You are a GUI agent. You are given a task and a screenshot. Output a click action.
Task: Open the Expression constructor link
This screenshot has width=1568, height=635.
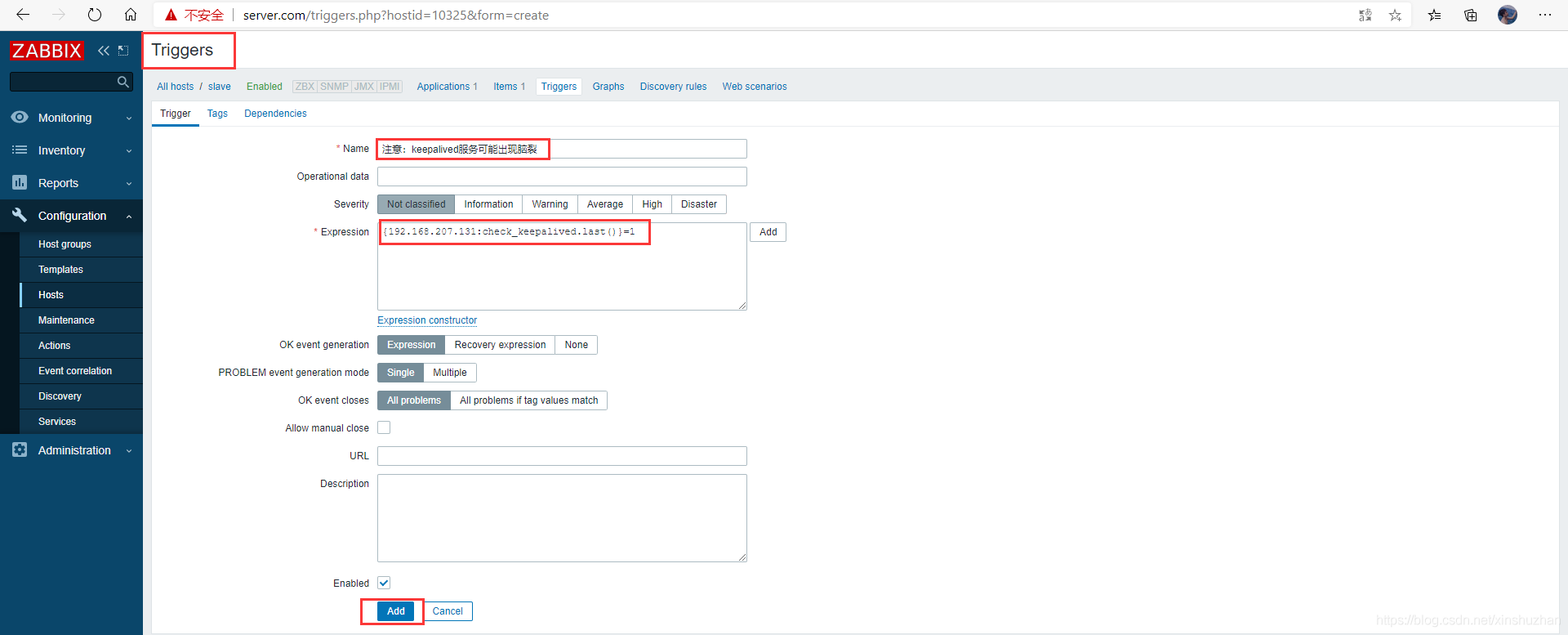pyautogui.click(x=427, y=320)
